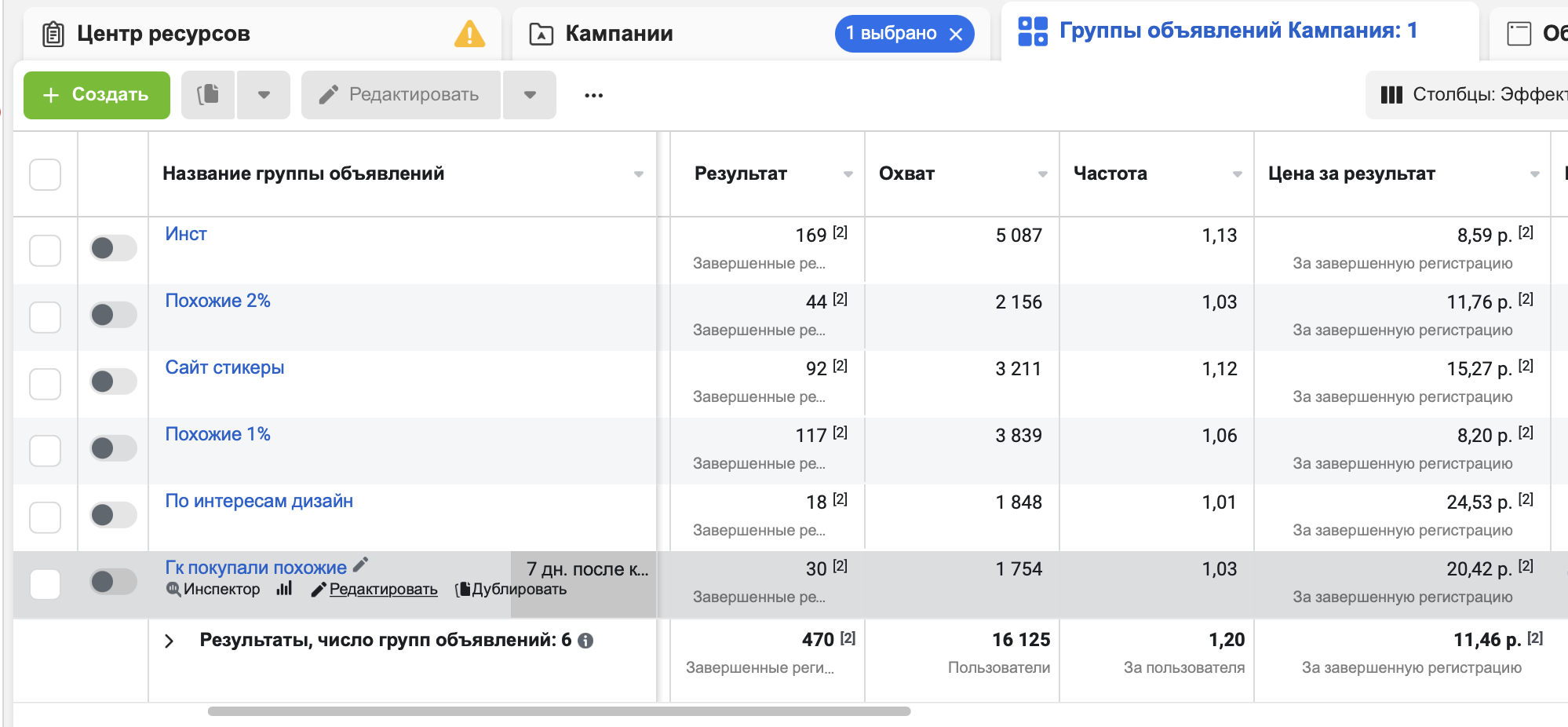Screen dimensions: 1568x727
Task: Open the three-dots more actions menu
Action: point(593,95)
